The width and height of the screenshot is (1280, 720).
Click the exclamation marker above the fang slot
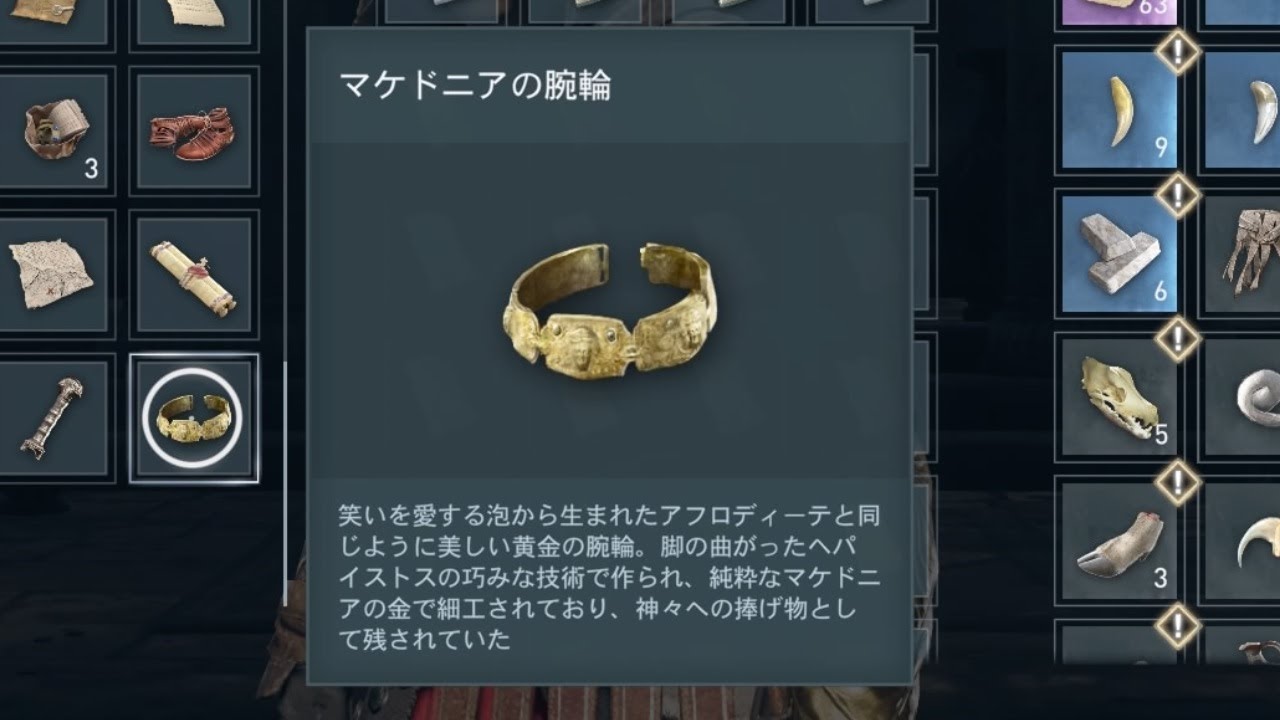1179,50
